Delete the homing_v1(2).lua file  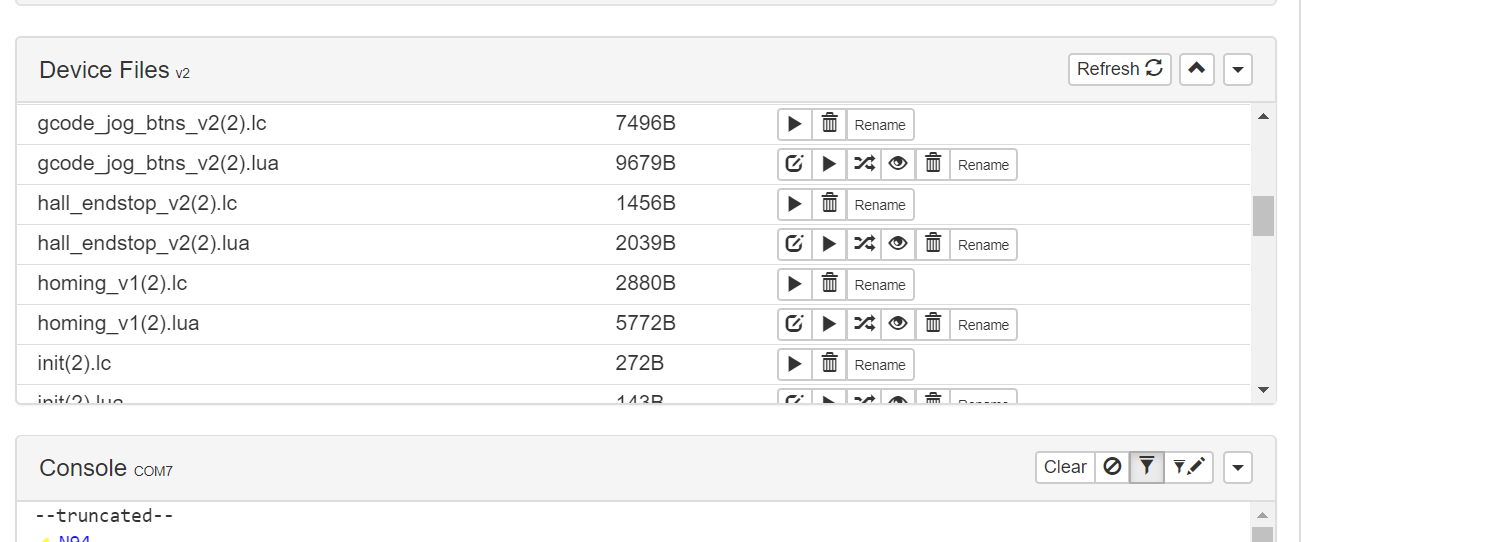click(x=933, y=325)
